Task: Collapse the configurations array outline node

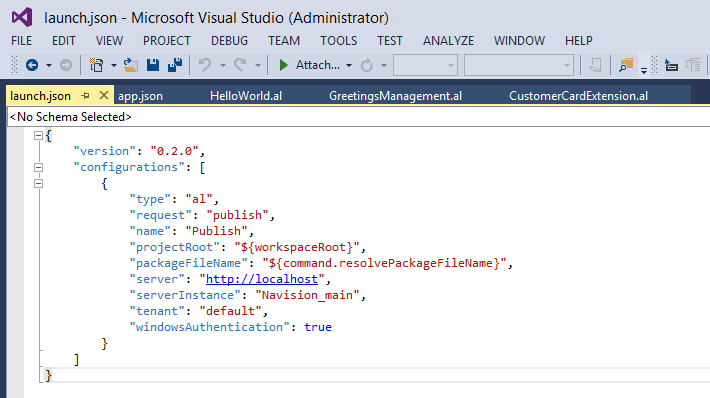Action: coord(38,168)
